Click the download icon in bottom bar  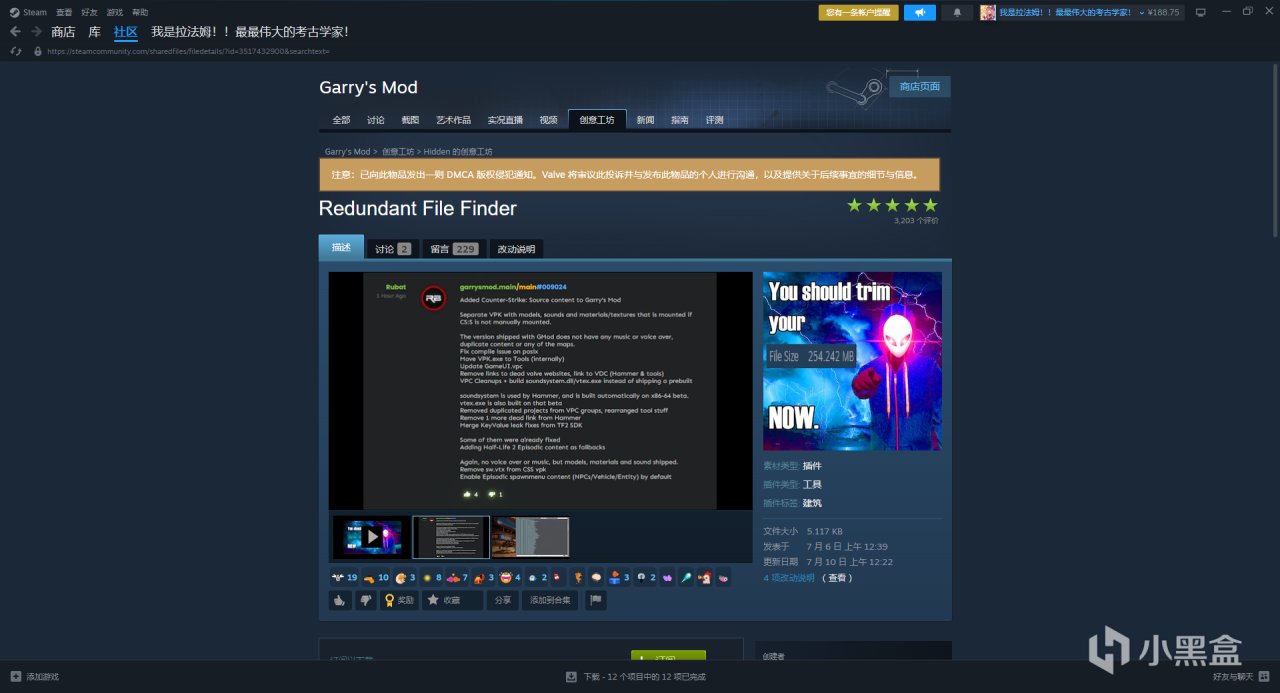(x=571, y=677)
